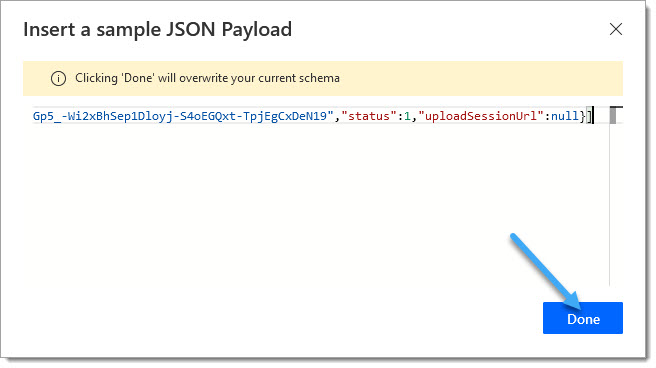656x368 pixels.
Task: Click the green value 1 after status
Action: (x=407, y=116)
